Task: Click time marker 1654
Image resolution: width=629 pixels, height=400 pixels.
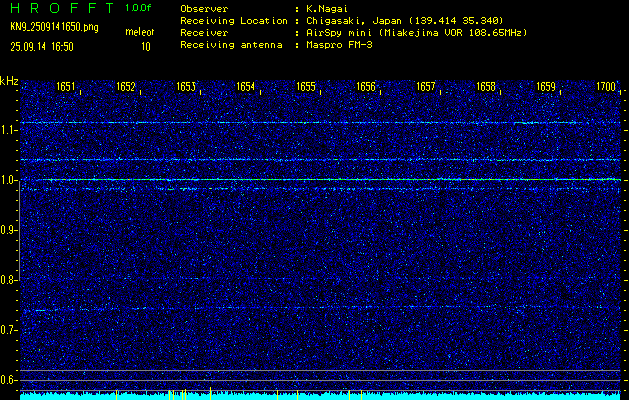Action: click(x=246, y=86)
